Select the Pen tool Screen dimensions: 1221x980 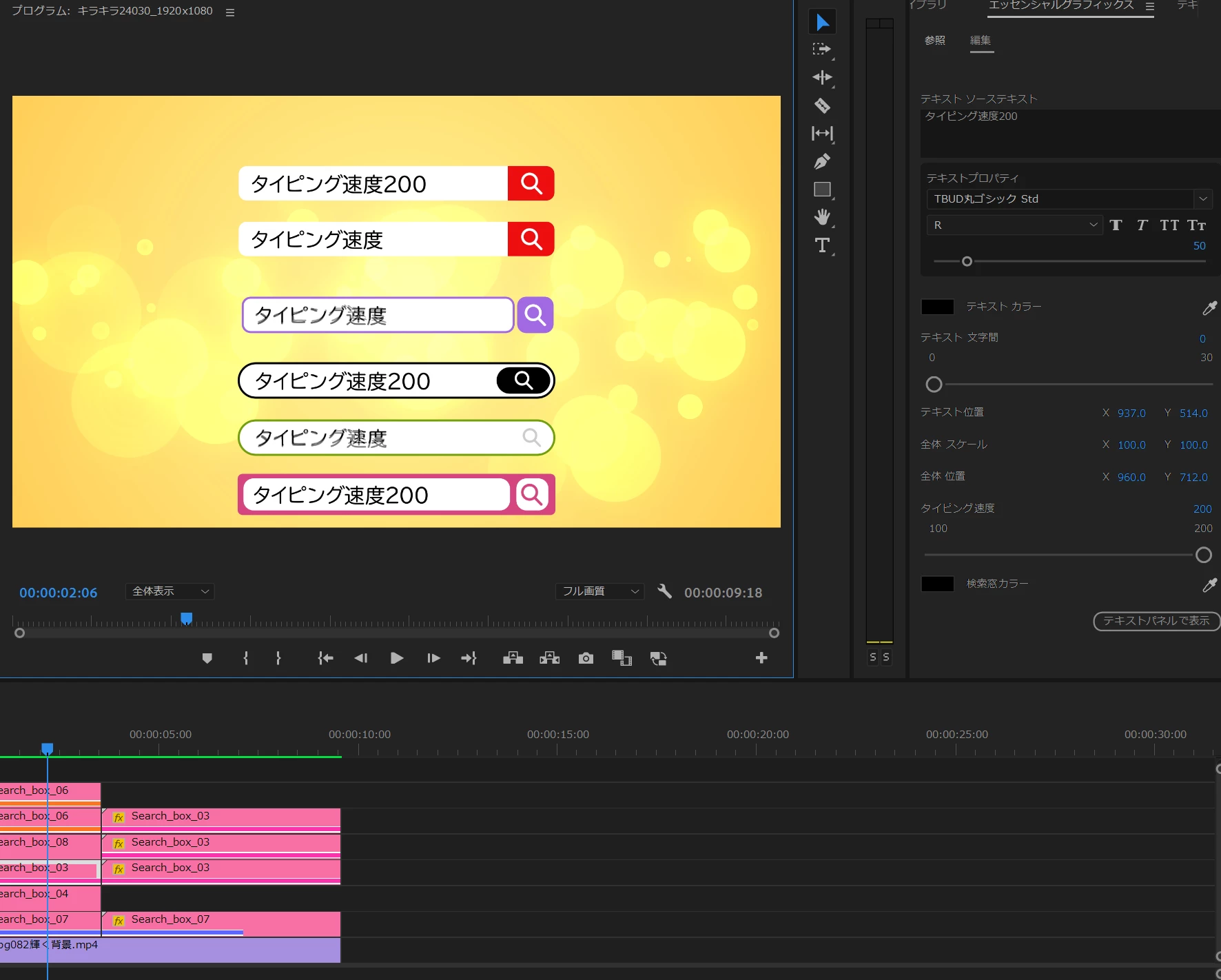[x=822, y=161]
